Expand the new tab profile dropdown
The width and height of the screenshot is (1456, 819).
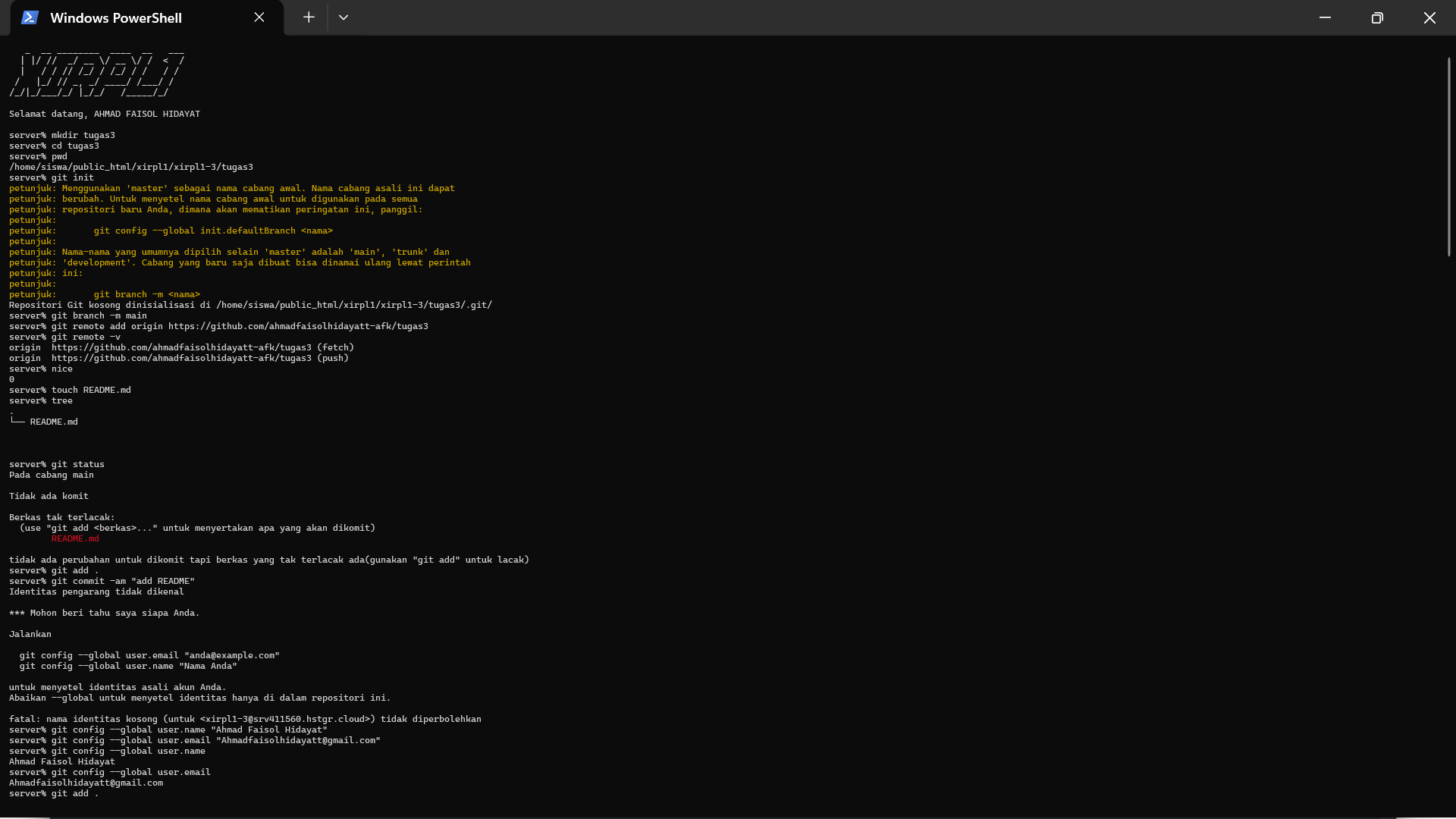344,17
